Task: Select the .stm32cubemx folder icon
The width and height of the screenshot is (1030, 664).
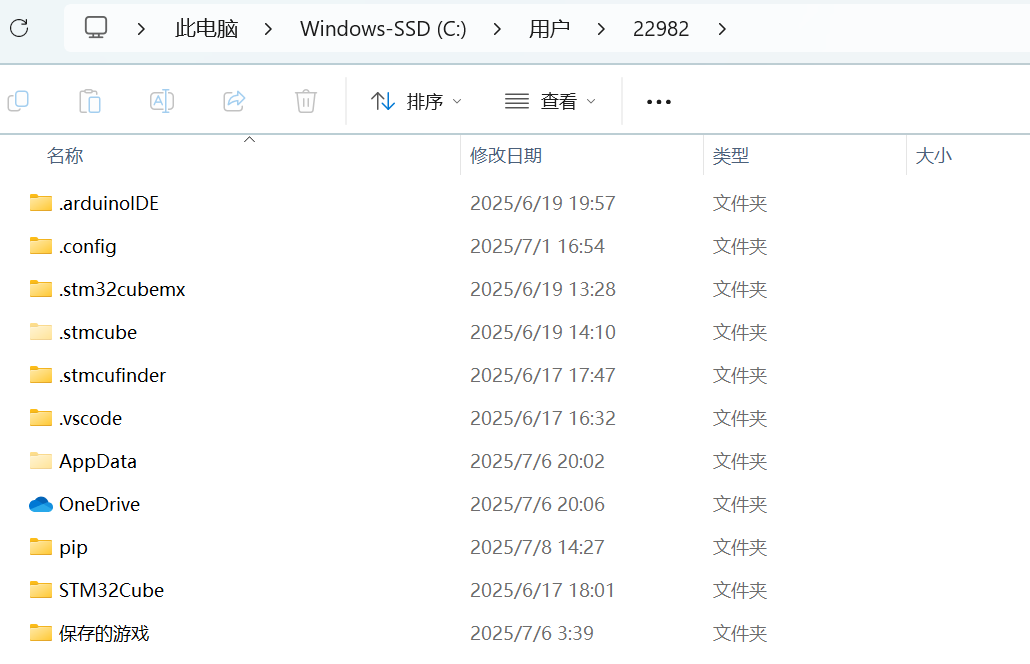Action: [x=41, y=289]
